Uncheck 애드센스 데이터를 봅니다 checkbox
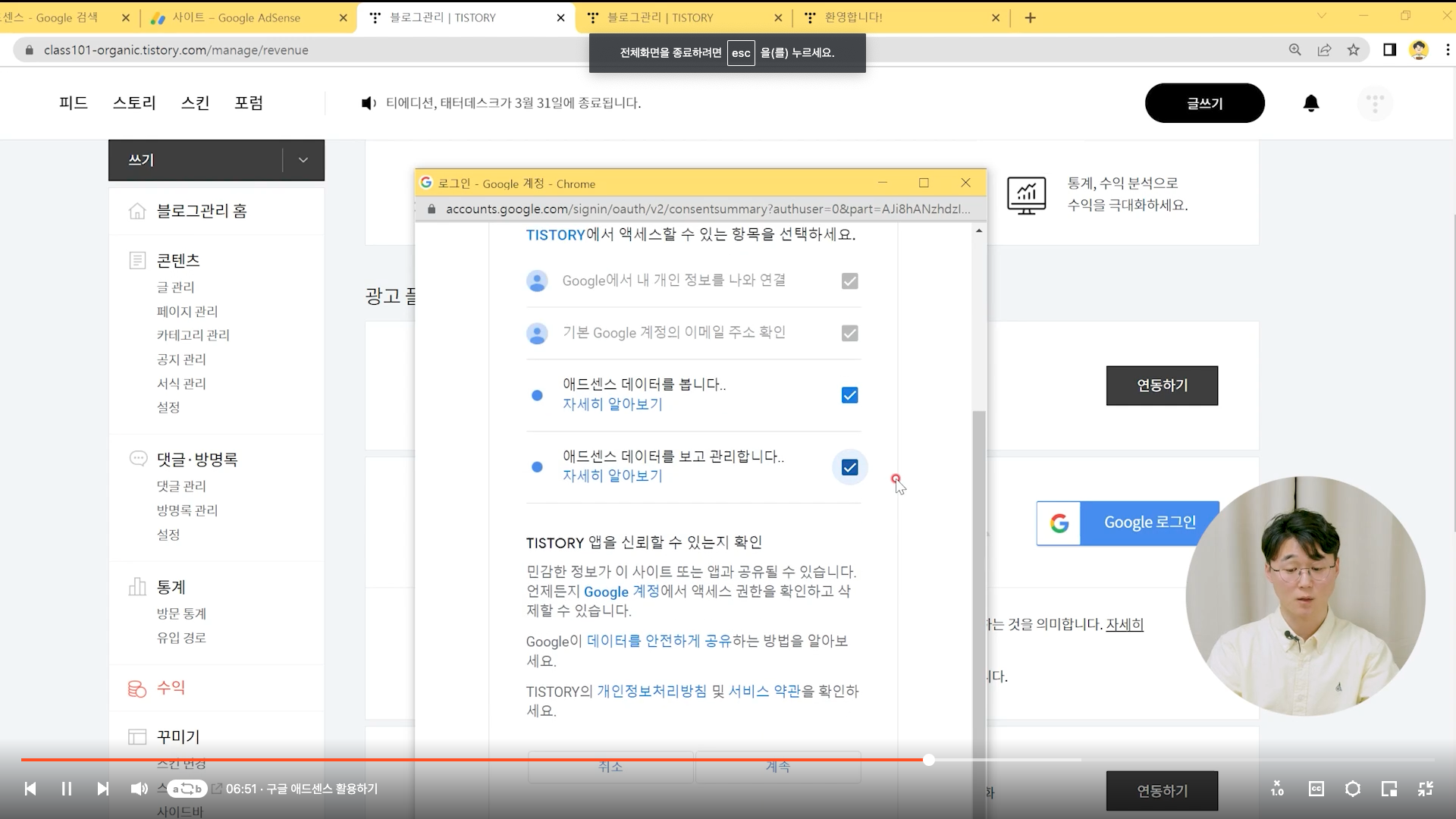The image size is (1456, 819). tap(849, 395)
